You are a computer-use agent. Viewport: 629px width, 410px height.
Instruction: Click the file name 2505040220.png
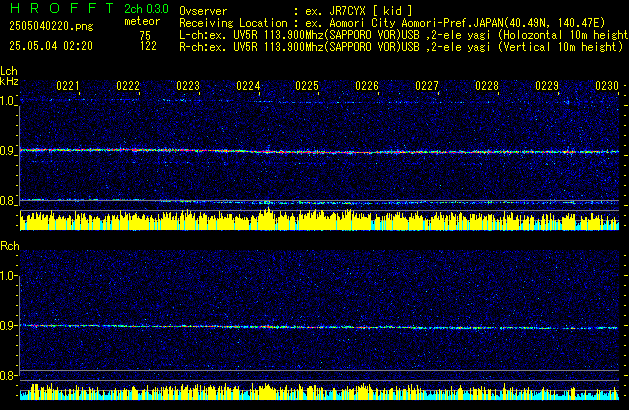pos(51,26)
